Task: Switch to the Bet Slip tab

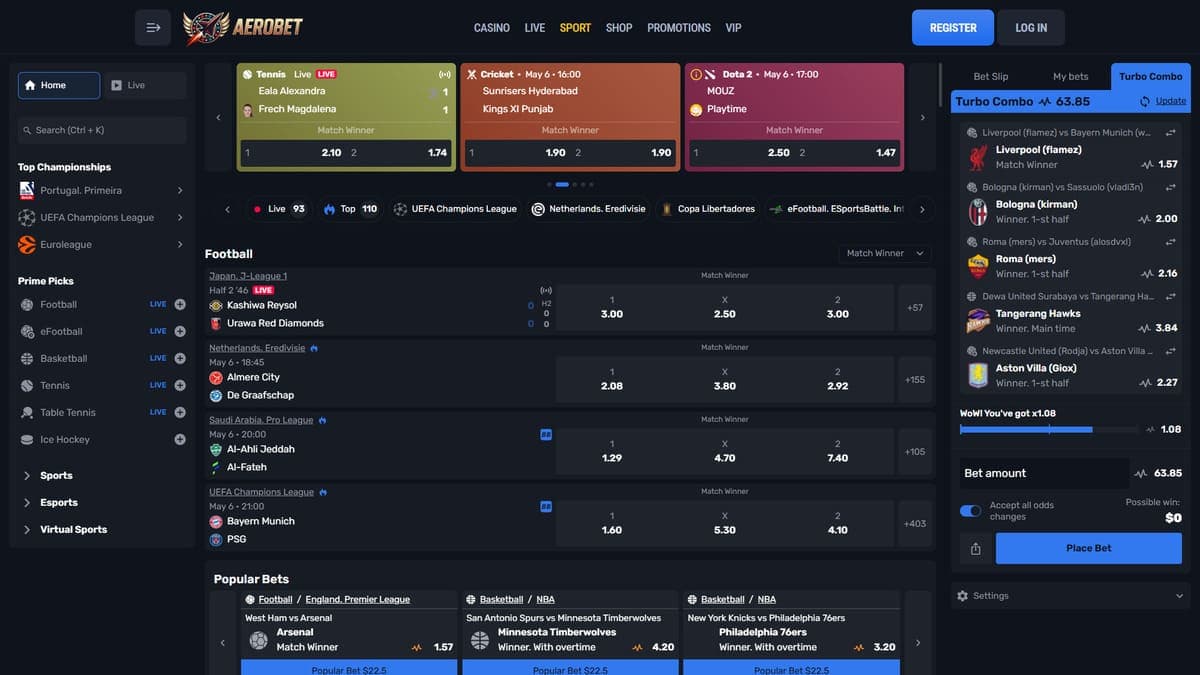Action: click(991, 76)
